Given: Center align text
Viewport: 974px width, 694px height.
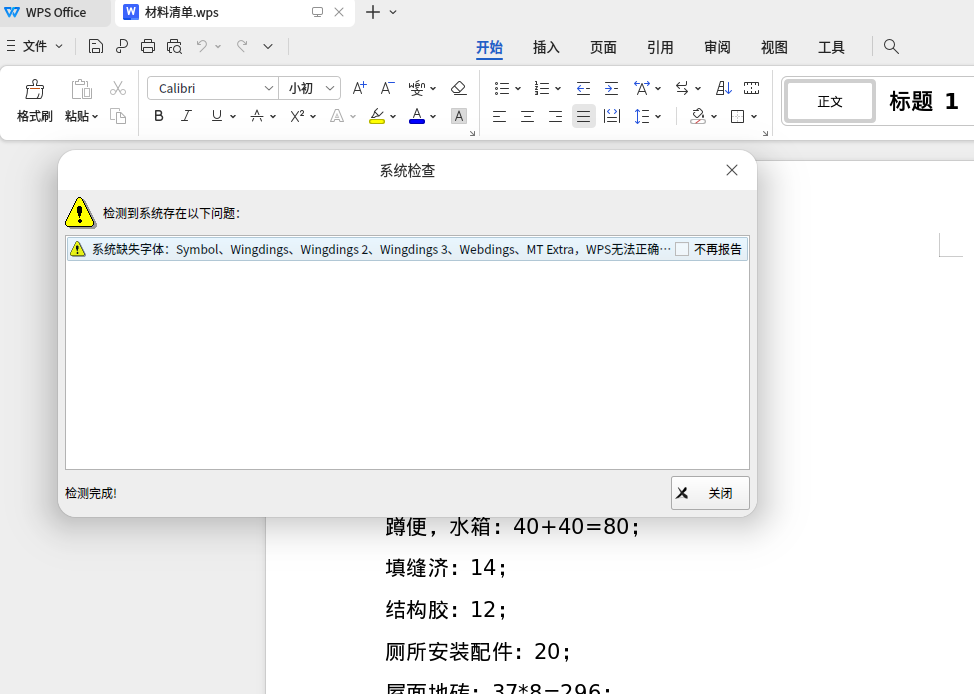Looking at the screenshot, I should [x=527, y=116].
